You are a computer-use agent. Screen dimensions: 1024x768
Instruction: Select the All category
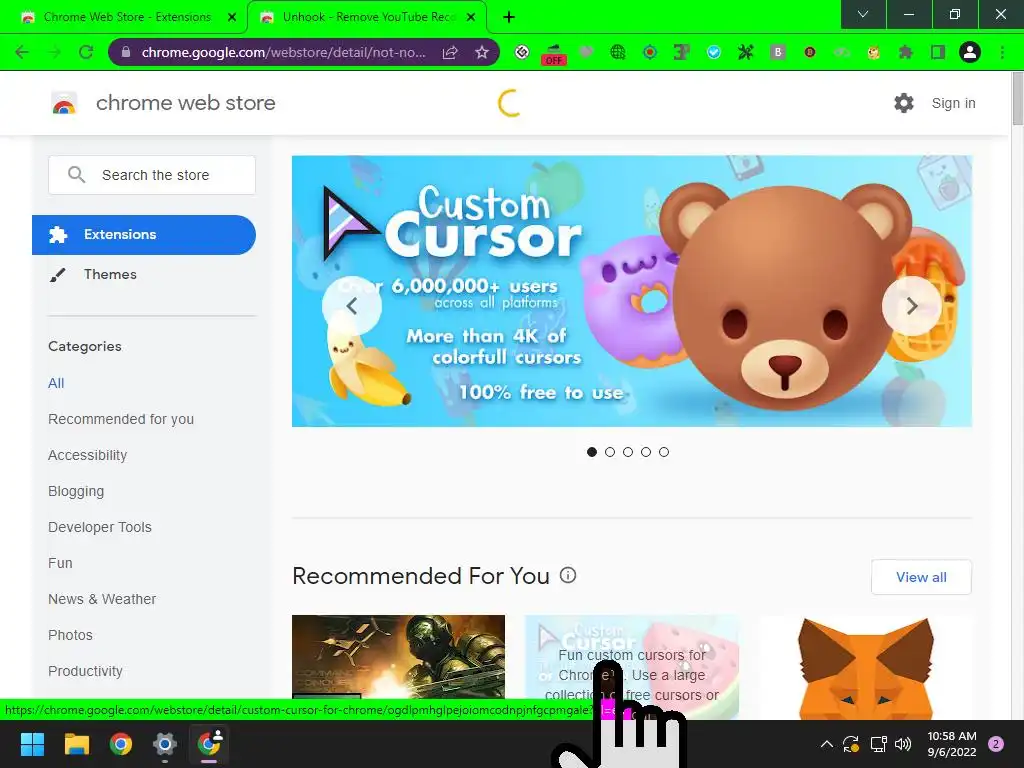point(56,383)
